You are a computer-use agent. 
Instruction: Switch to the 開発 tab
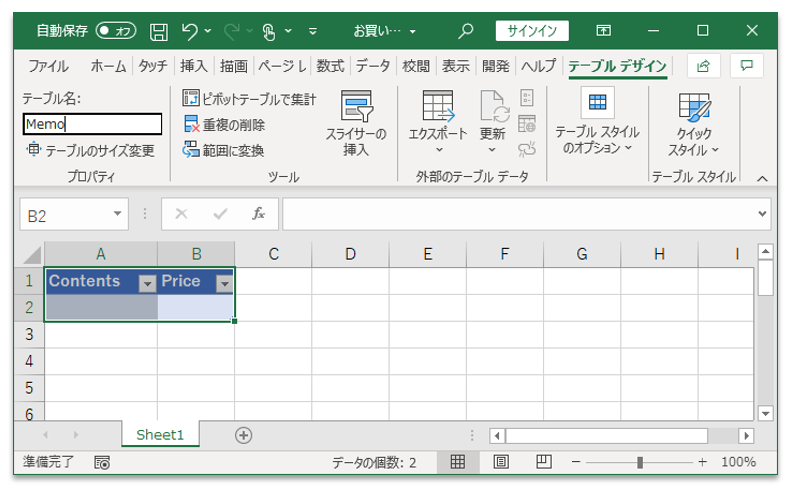pyautogui.click(x=495, y=66)
